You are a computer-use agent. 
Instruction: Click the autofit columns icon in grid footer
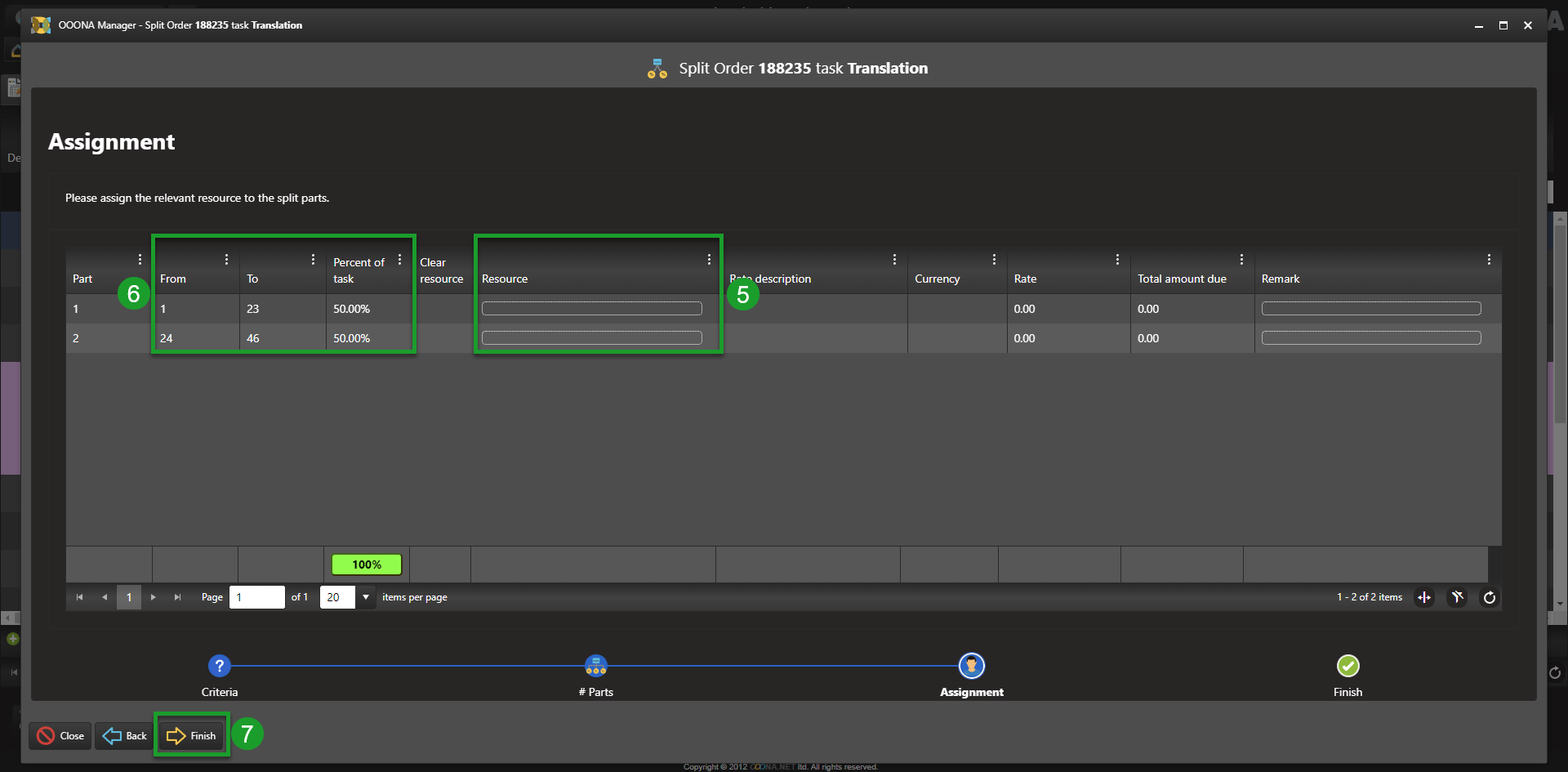(x=1424, y=597)
